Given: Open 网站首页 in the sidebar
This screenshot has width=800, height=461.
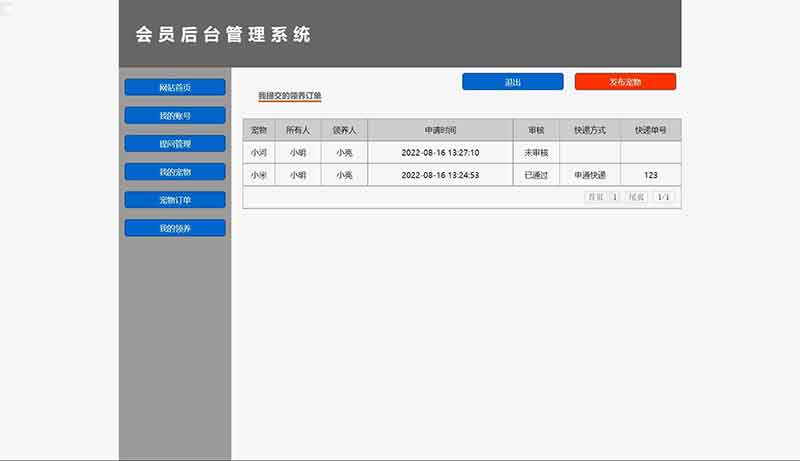Looking at the screenshot, I should tap(175, 87).
